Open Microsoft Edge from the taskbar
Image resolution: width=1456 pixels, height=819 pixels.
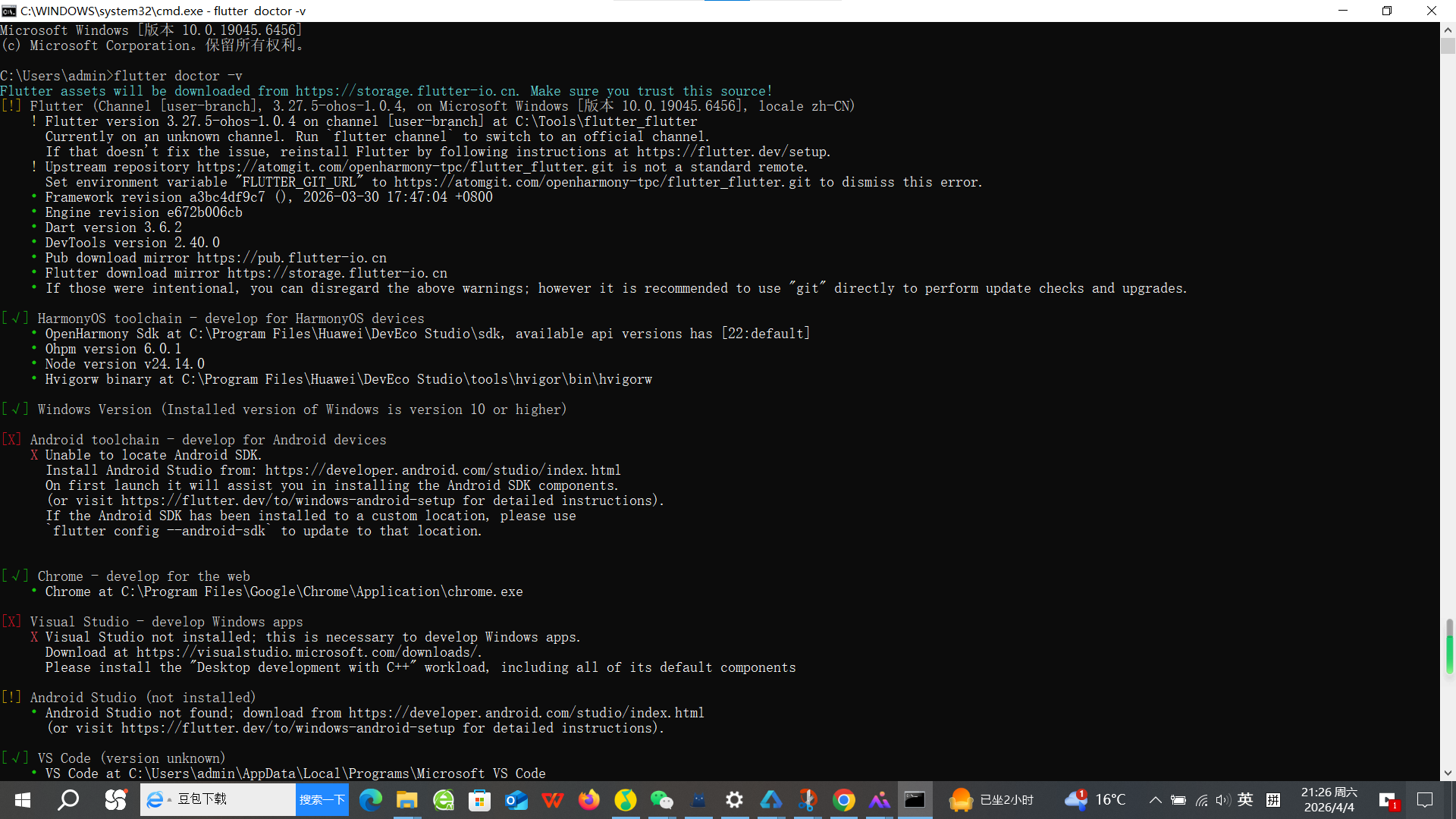click(370, 799)
